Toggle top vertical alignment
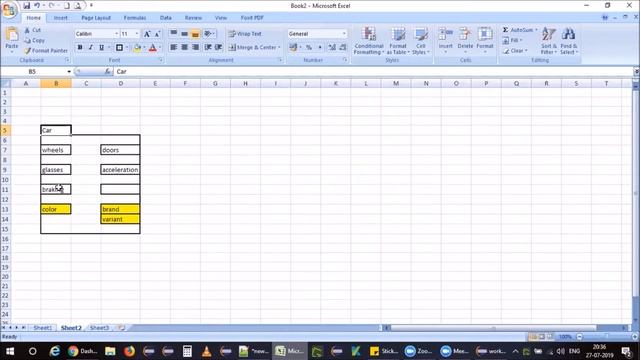 pyautogui.click(x=173, y=33)
